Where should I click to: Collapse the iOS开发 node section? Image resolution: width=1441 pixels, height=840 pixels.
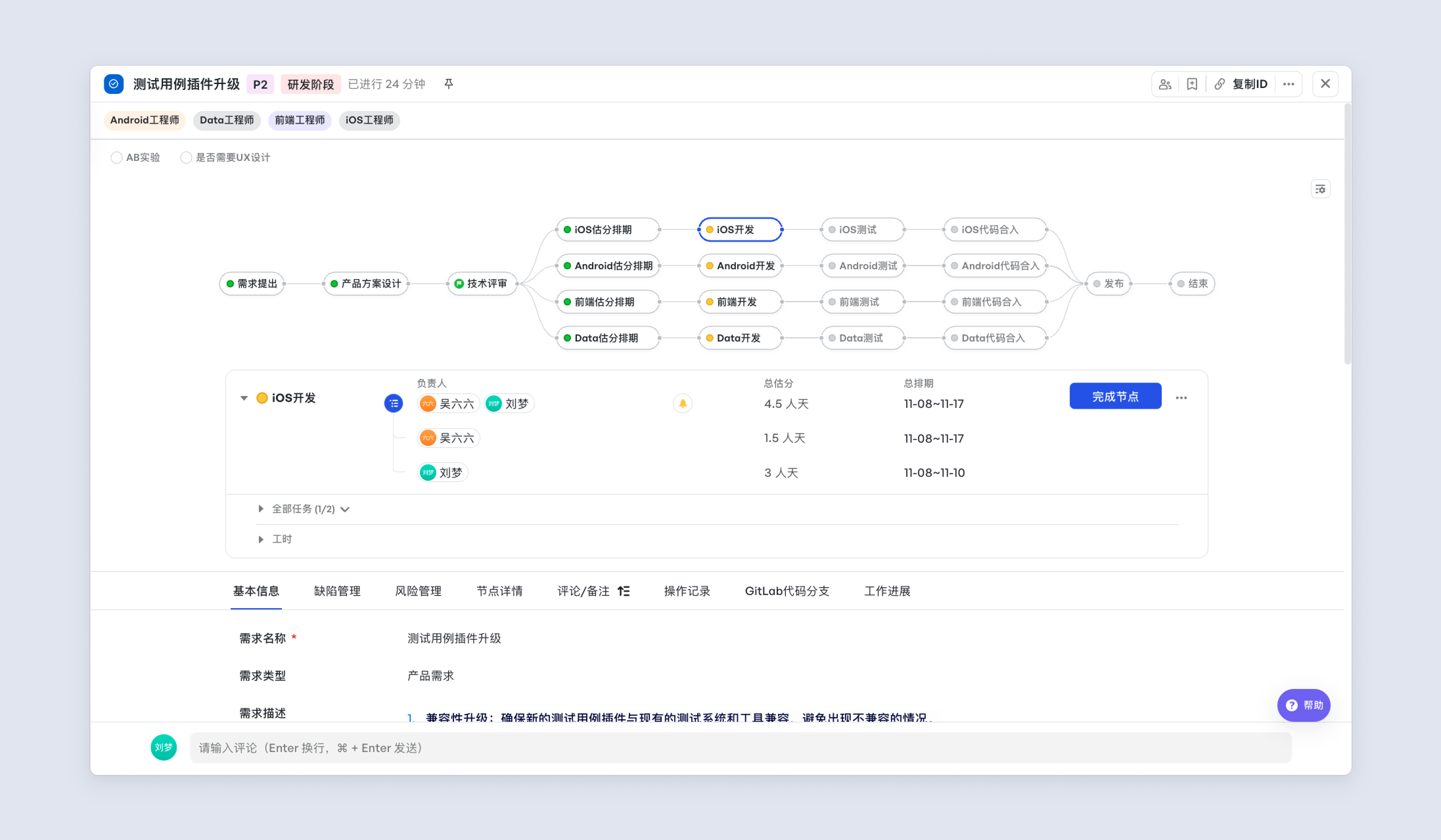coord(244,398)
